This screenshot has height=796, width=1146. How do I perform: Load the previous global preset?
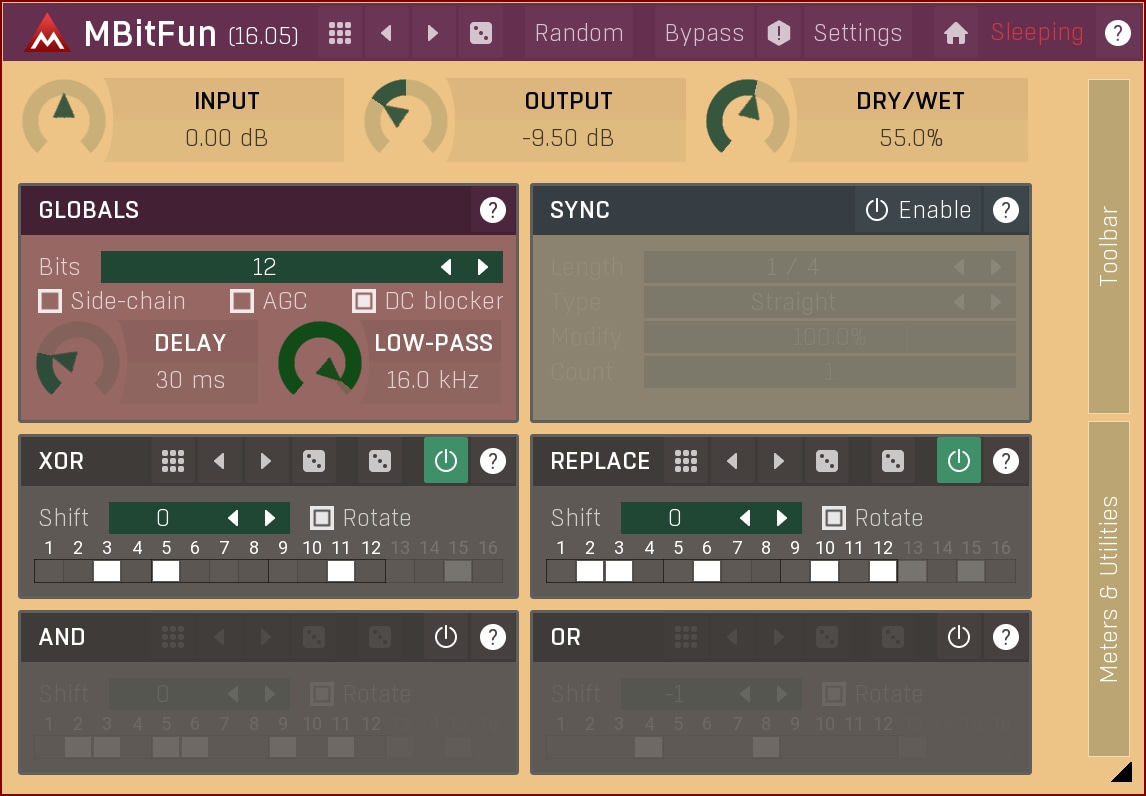point(386,33)
